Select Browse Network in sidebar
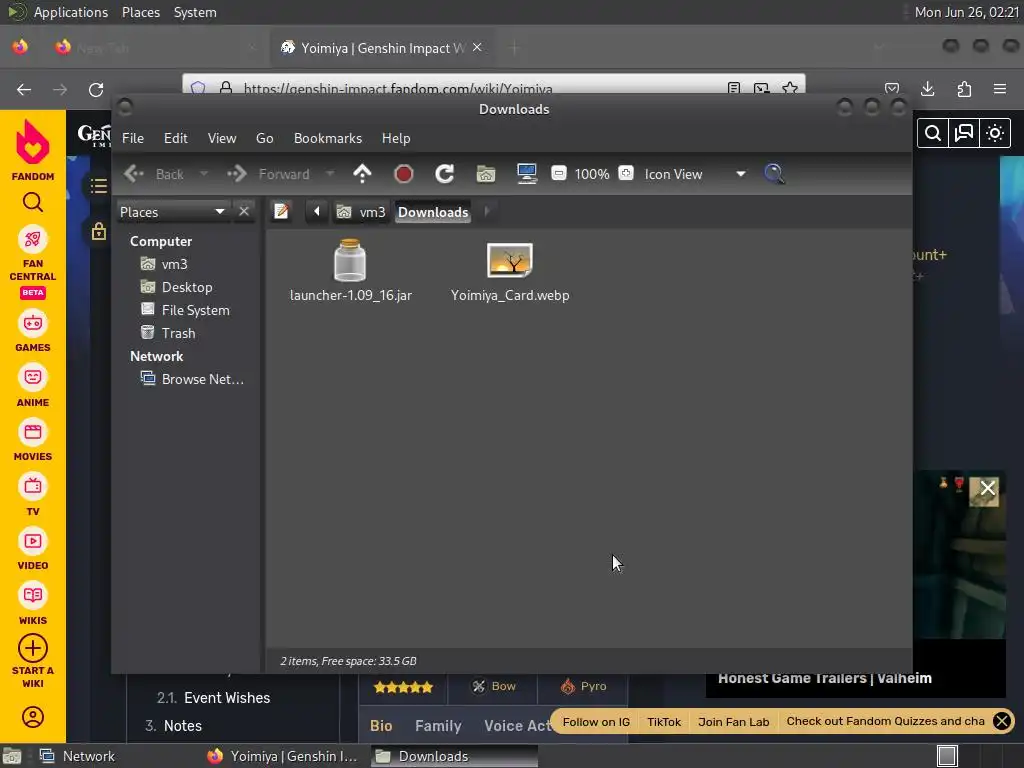This screenshot has width=1024, height=768. tap(193, 379)
